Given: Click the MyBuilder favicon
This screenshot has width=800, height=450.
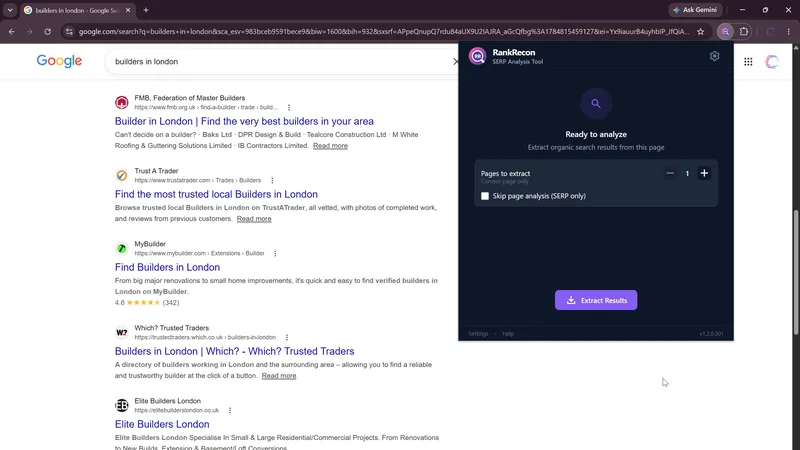Looking at the screenshot, I should point(121,248).
